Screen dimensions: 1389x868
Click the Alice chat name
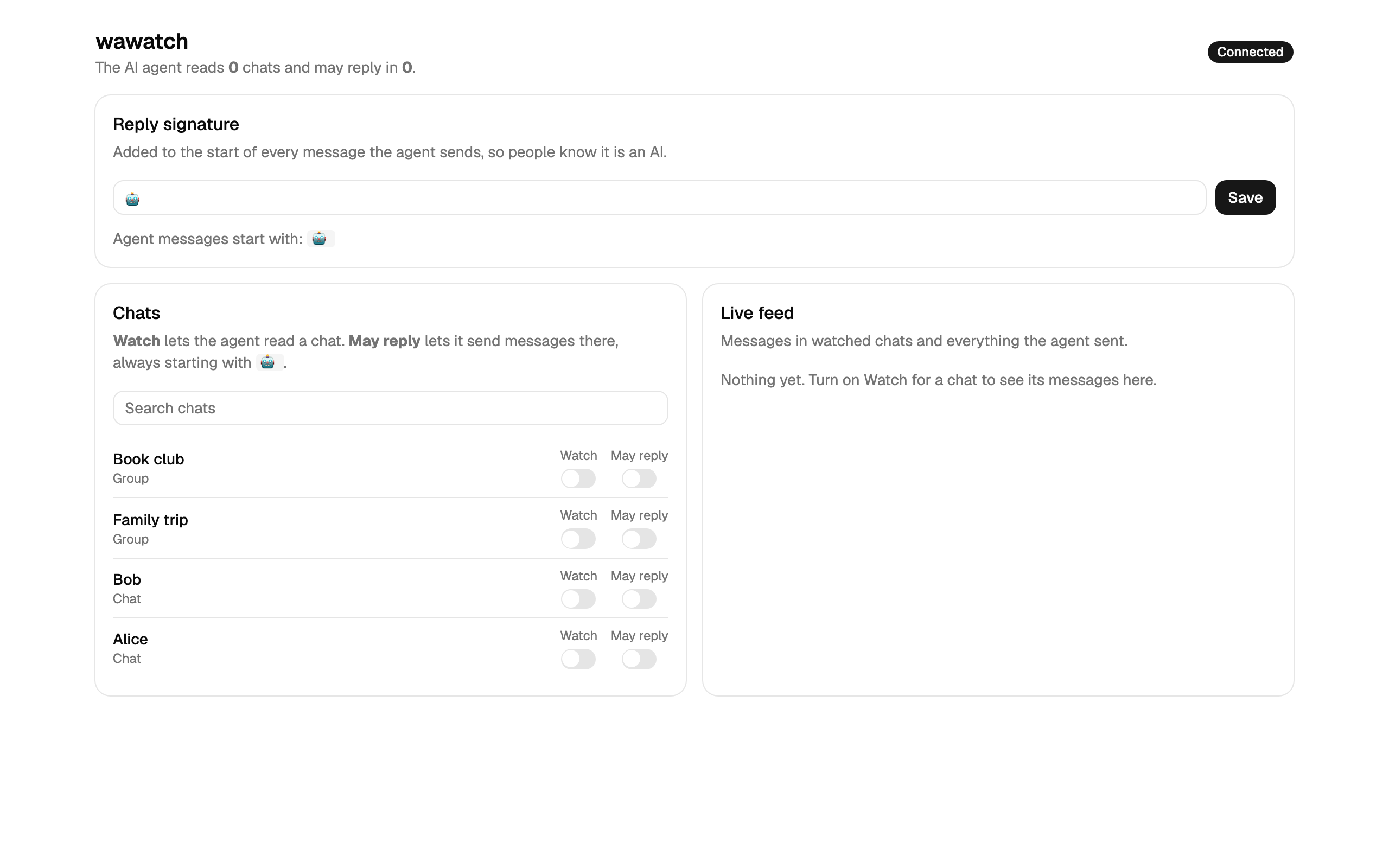(130, 639)
